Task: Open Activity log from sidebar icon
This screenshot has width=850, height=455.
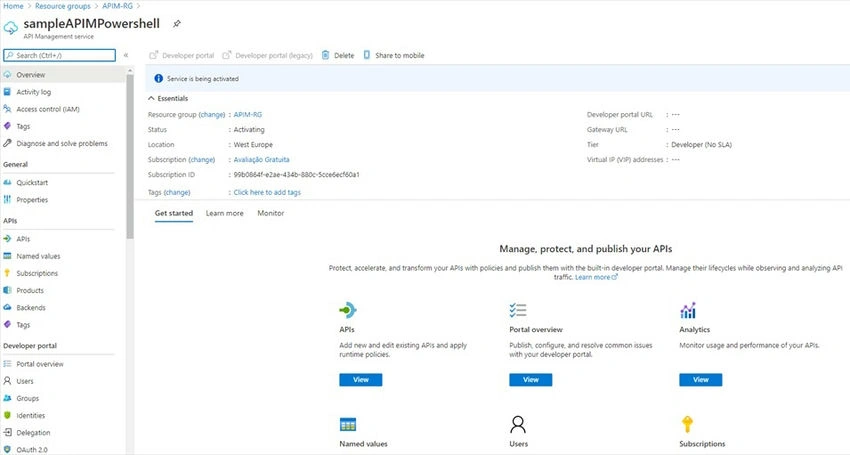Action: 7,92
